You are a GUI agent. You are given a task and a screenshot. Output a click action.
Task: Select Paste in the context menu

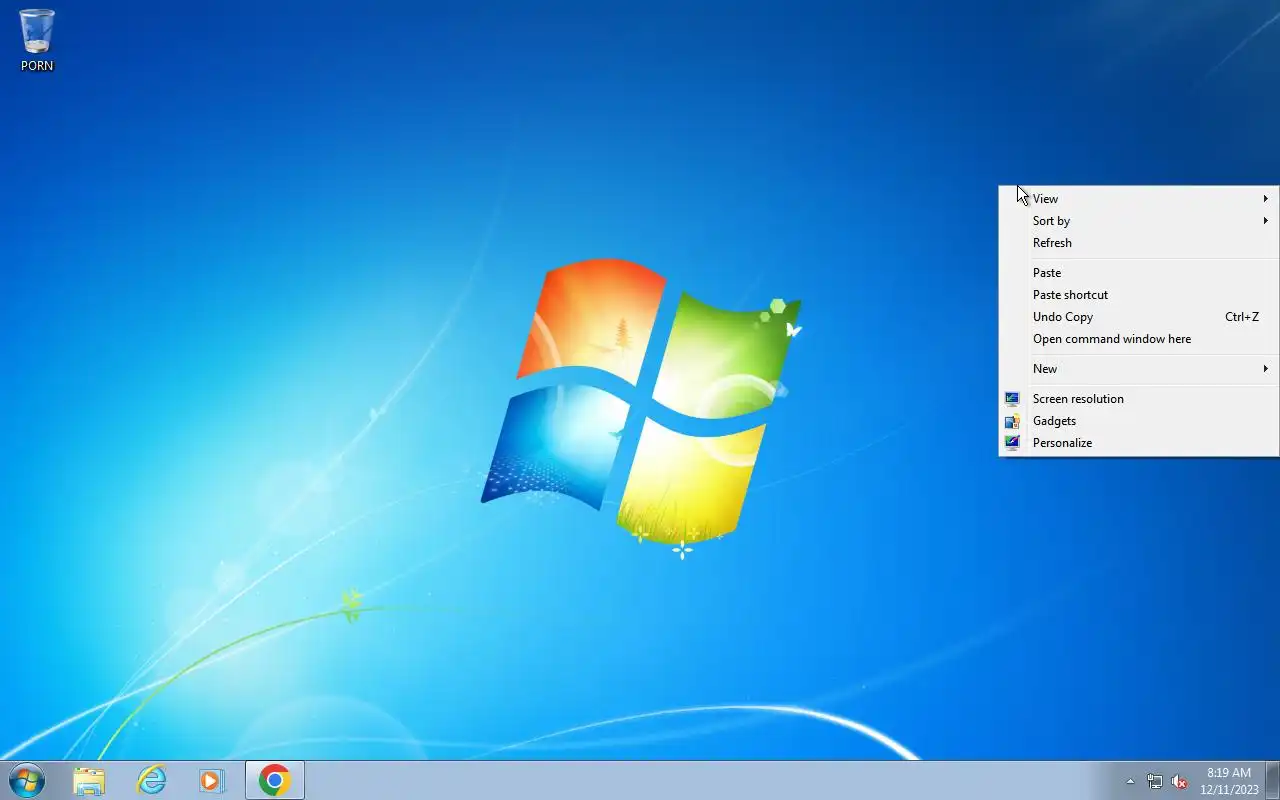click(x=1139, y=273)
